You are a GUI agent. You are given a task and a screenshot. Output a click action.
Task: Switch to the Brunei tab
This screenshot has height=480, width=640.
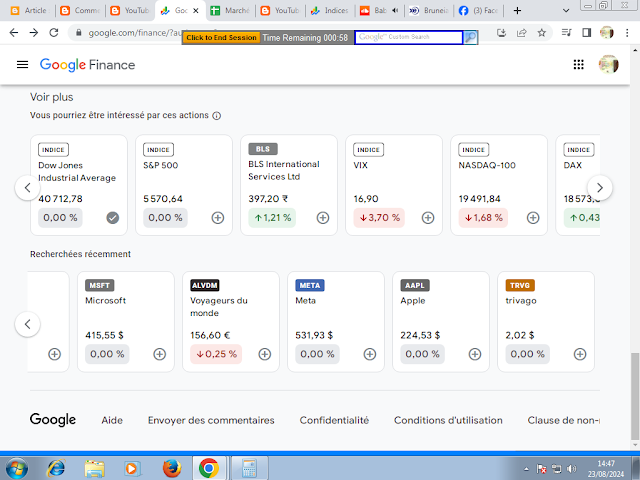[x=430, y=11]
